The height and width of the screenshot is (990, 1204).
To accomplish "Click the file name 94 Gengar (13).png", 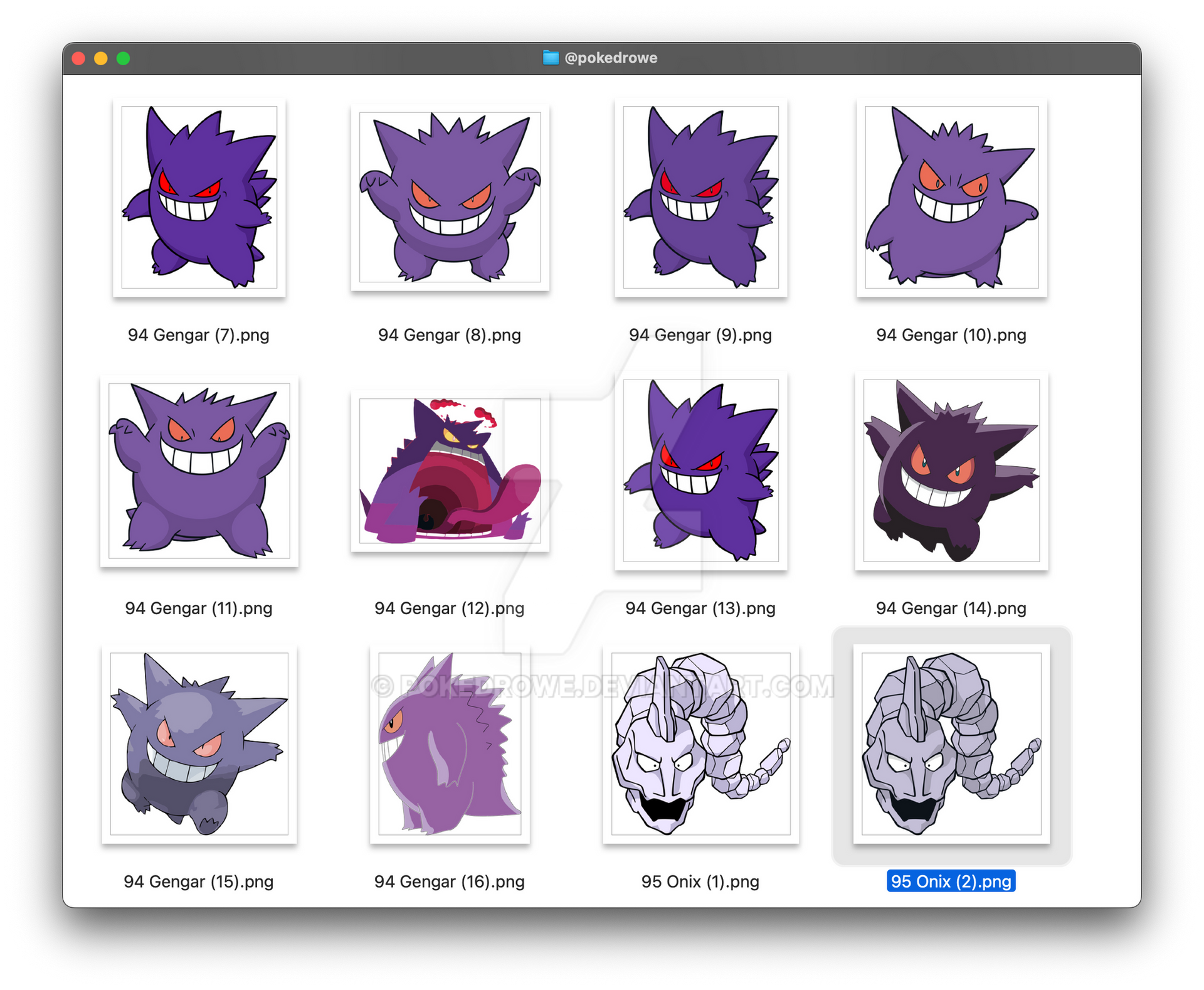I will 700,609.
